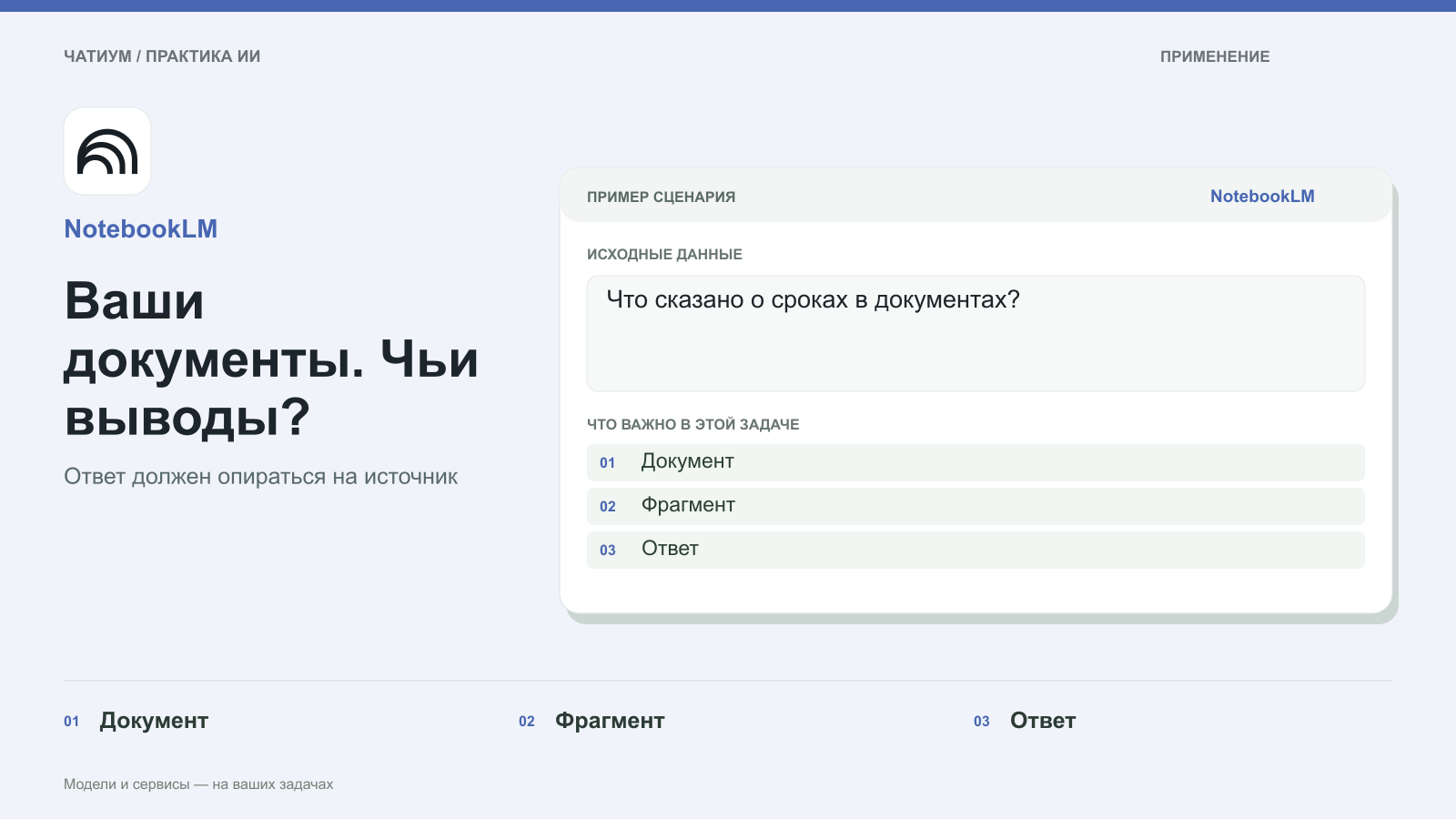Click bottom step 03 Ответ
This screenshot has height=819, width=1456.
coord(1025,721)
